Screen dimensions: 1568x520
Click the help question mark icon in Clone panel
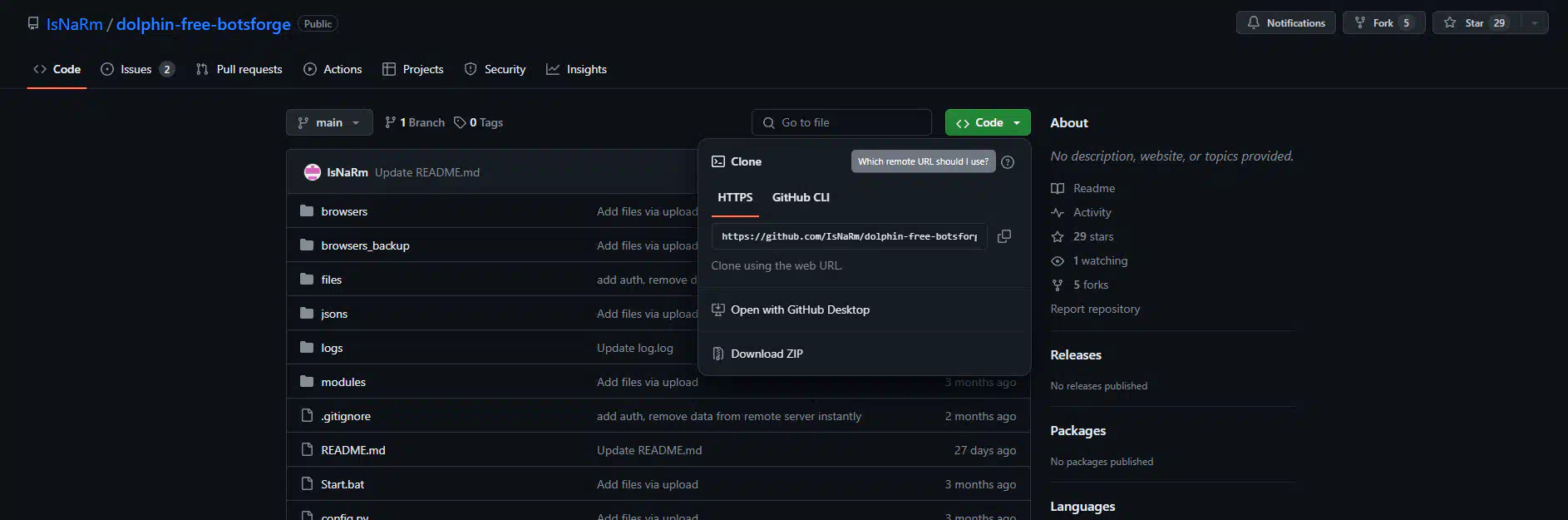point(1008,162)
